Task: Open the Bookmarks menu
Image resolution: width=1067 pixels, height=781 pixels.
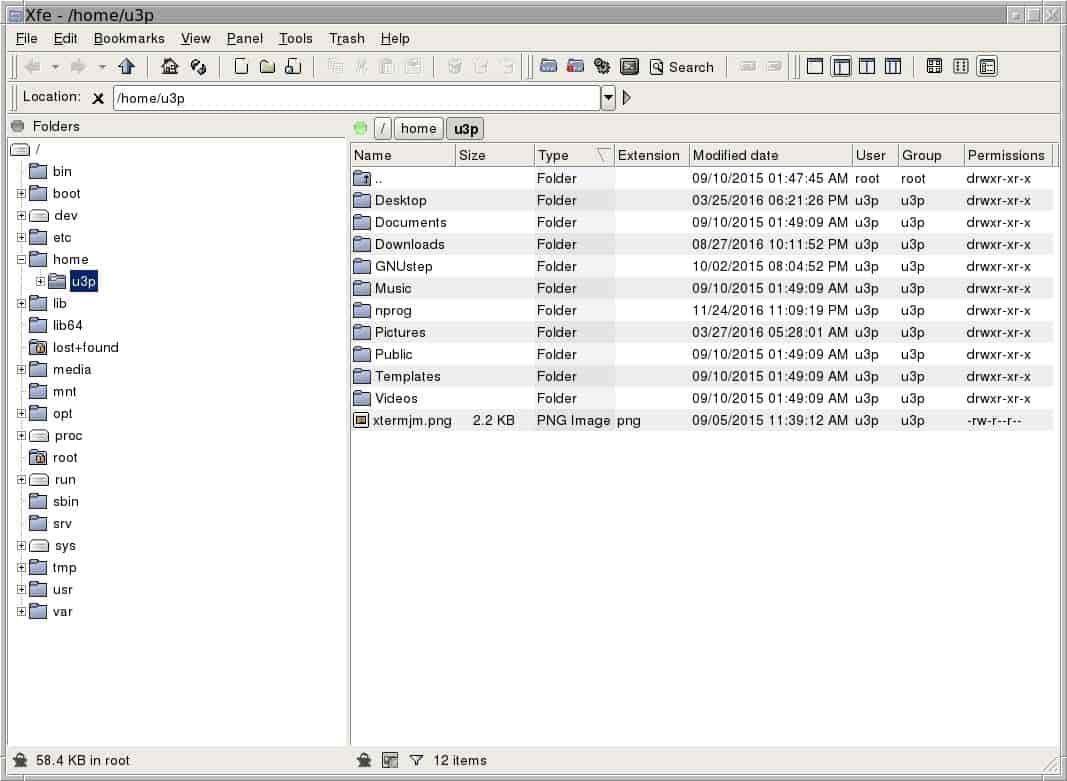Action: click(x=129, y=38)
